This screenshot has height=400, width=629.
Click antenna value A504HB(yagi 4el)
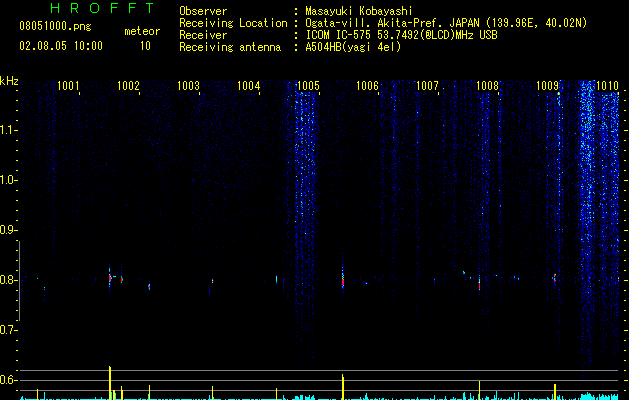point(353,47)
